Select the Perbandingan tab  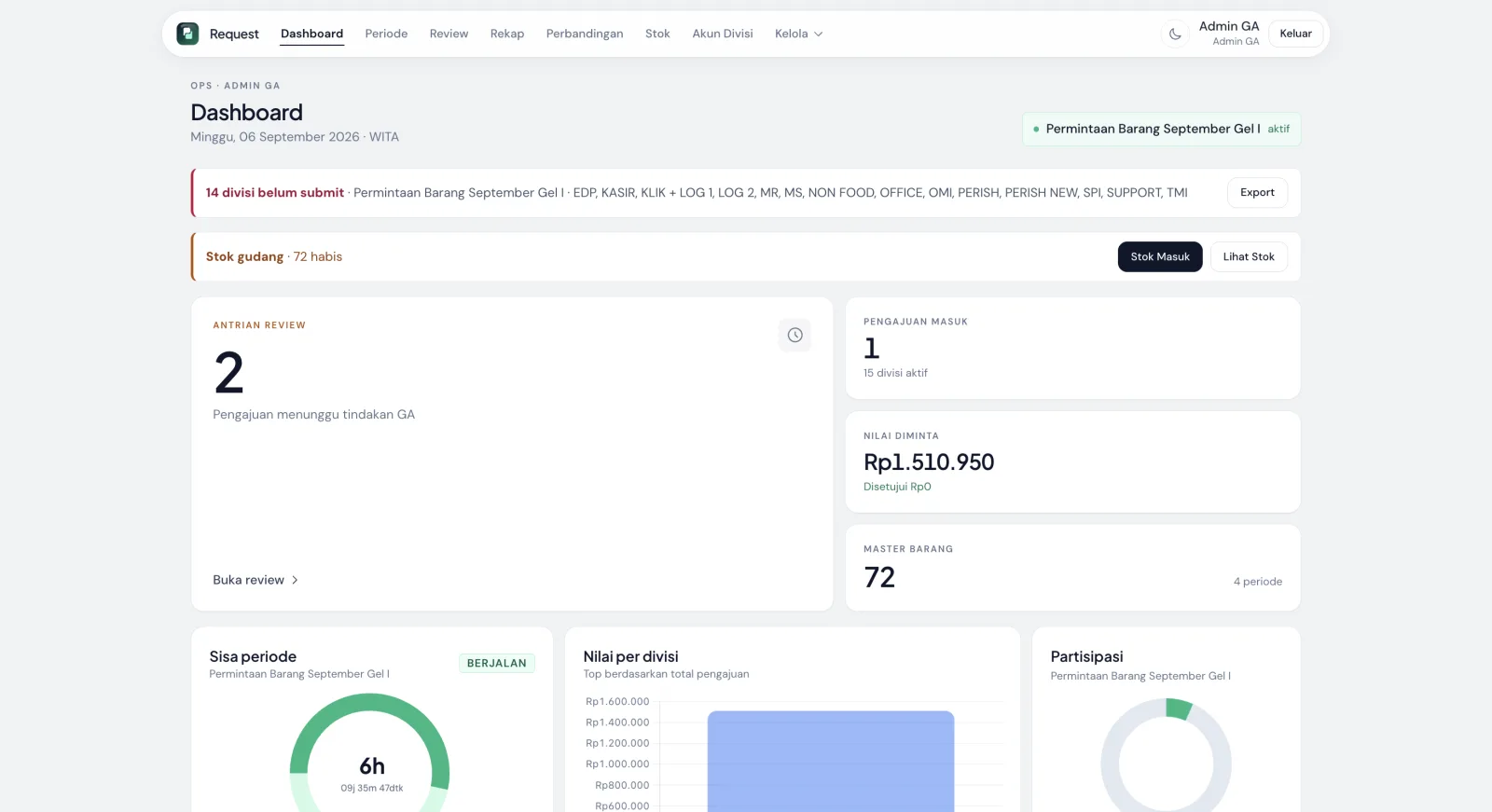[585, 34]
